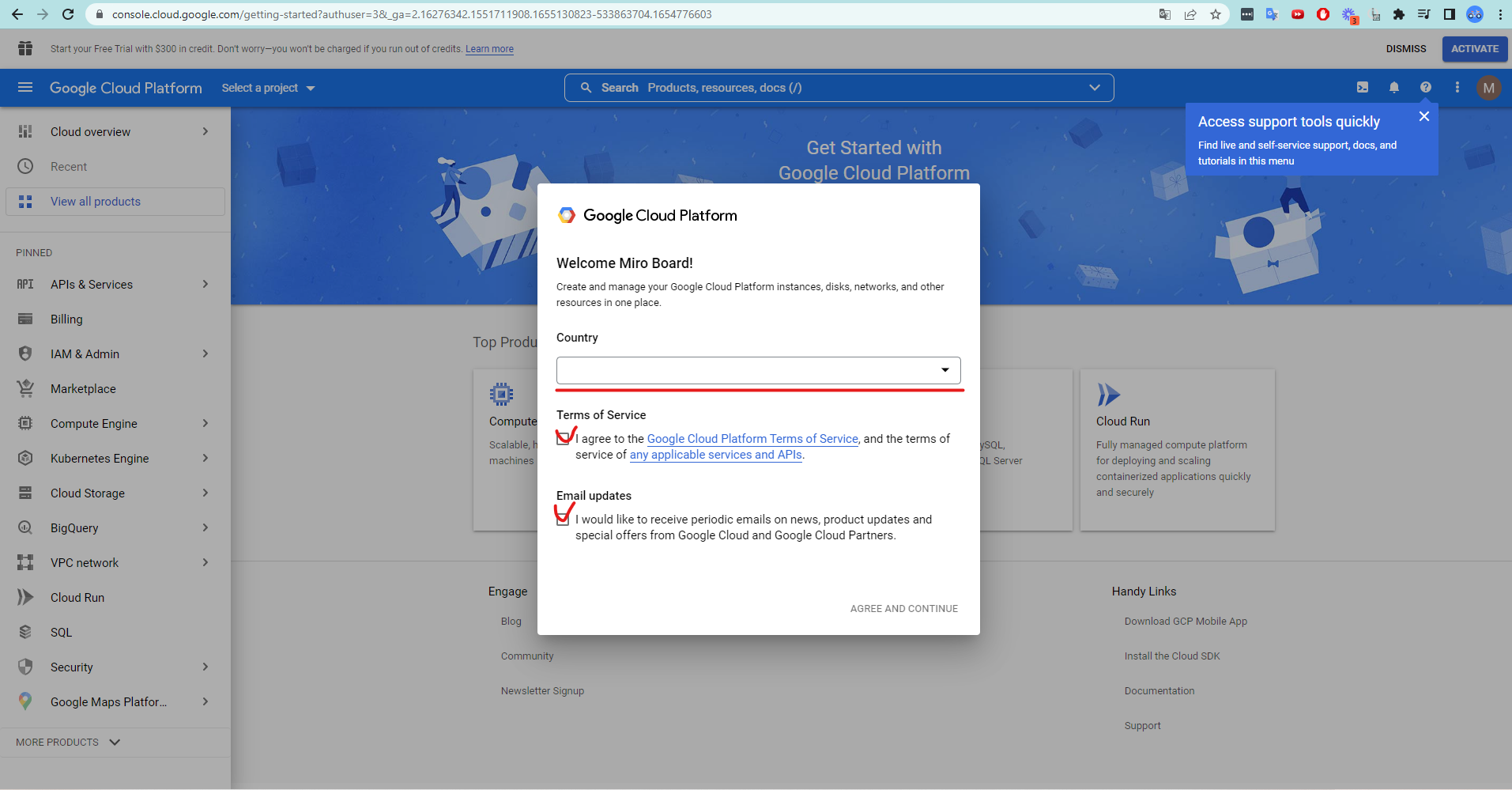Click the Security shield icon

[x=25, y=667]
